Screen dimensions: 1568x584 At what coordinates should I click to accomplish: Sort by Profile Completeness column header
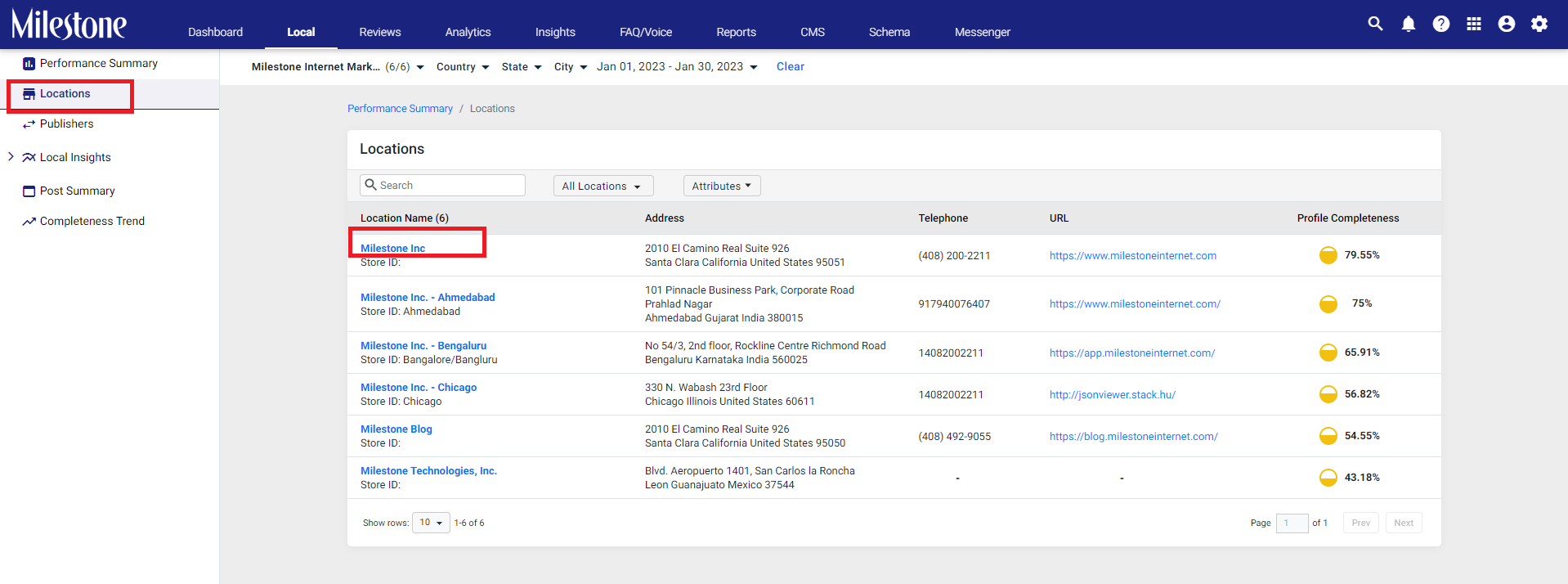(x=1348, y=218)
